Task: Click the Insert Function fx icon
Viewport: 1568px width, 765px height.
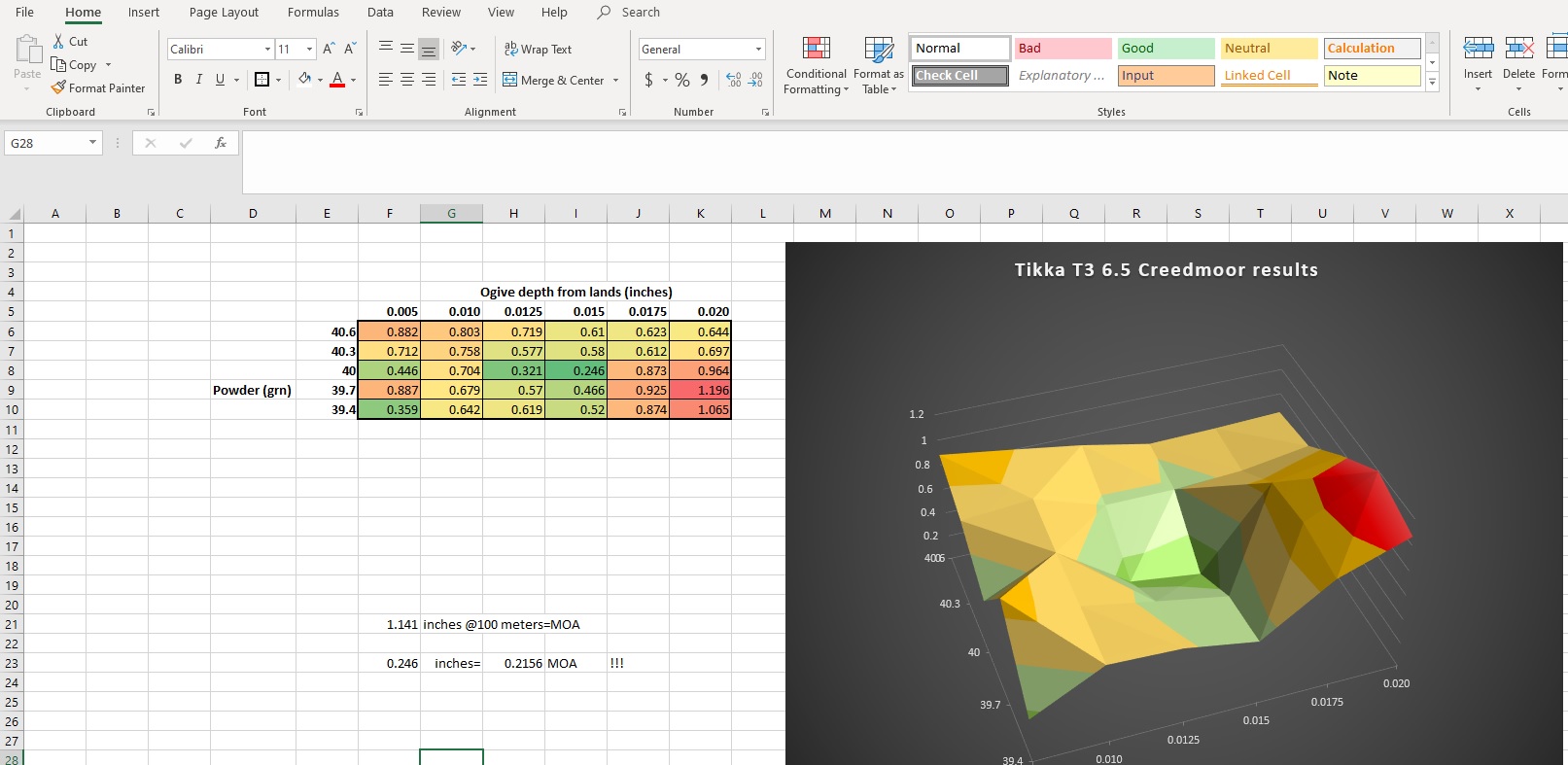Action: point(221,143)
